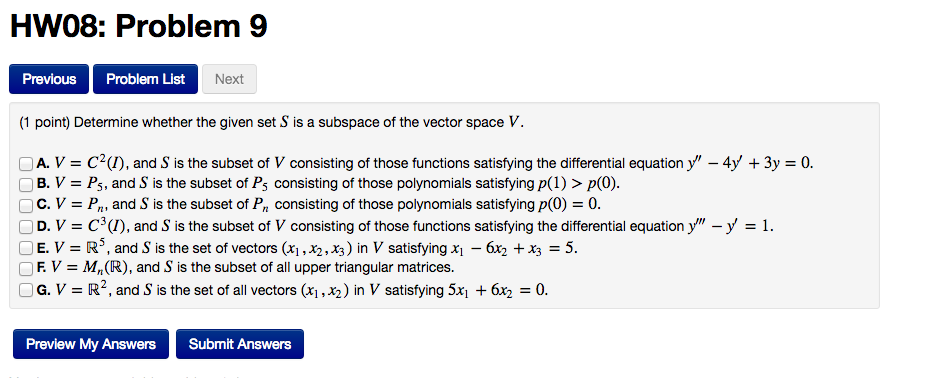Image resolution: width=927 pixels, height=378 pixels.
Task: Click the label text for option B on P5
Action: tap(328, 184)
